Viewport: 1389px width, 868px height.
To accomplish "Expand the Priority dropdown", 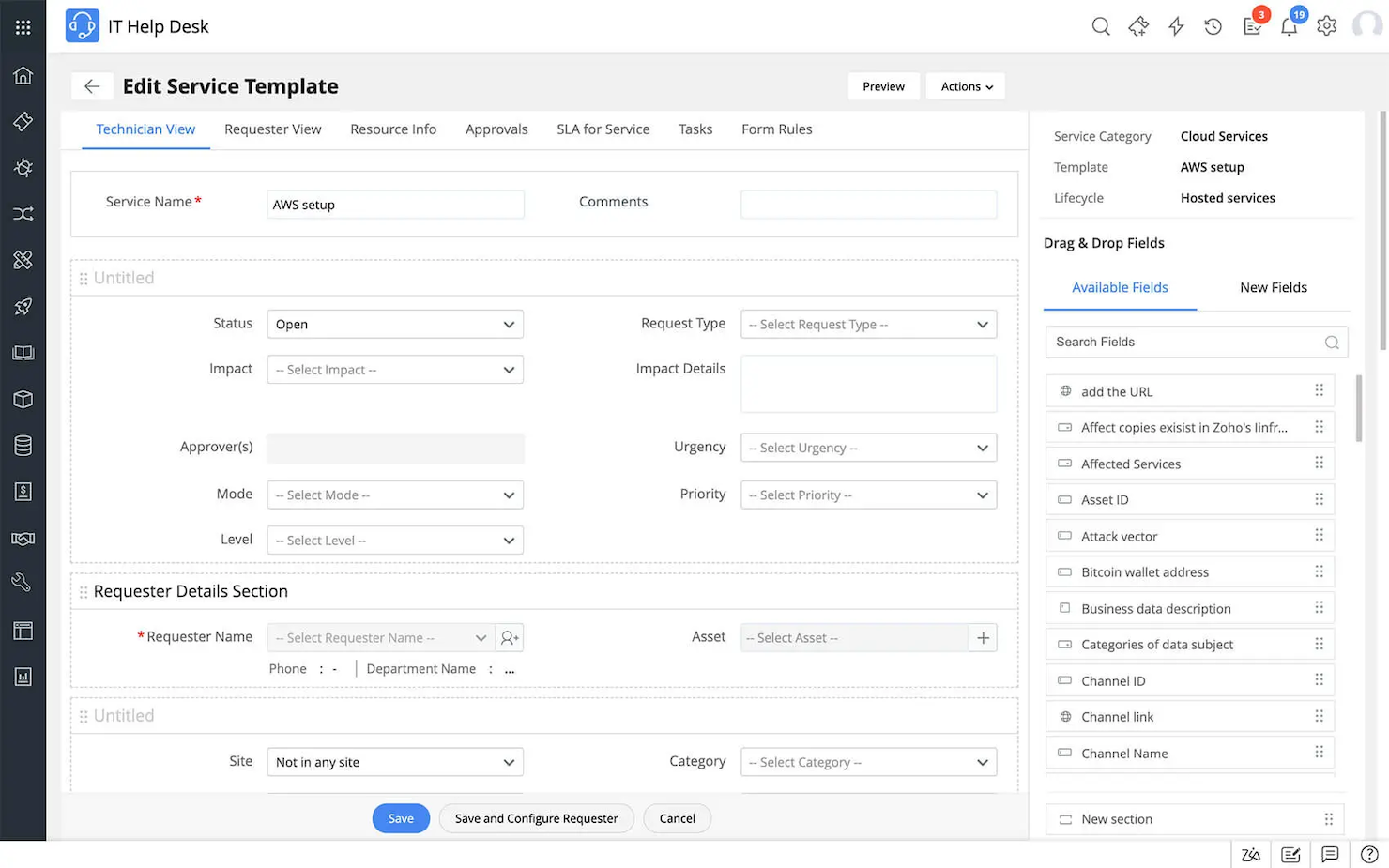I will pyautogui.click(x=867, y=495).
